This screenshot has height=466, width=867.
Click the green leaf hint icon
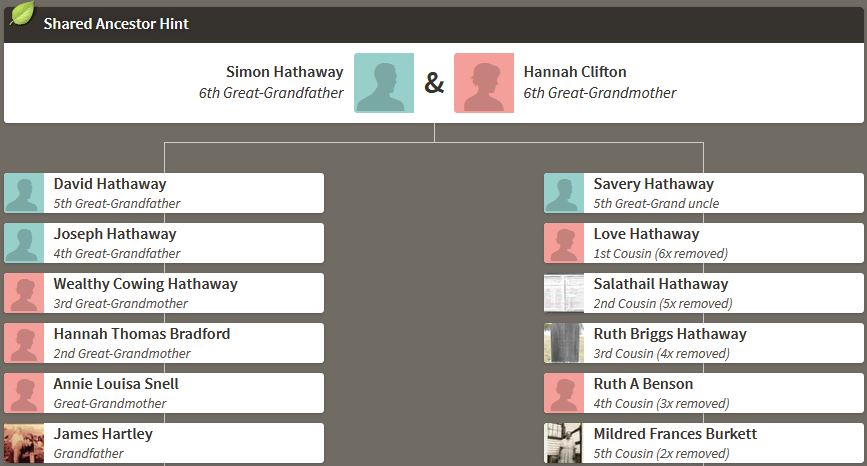(x=22, y=15)
